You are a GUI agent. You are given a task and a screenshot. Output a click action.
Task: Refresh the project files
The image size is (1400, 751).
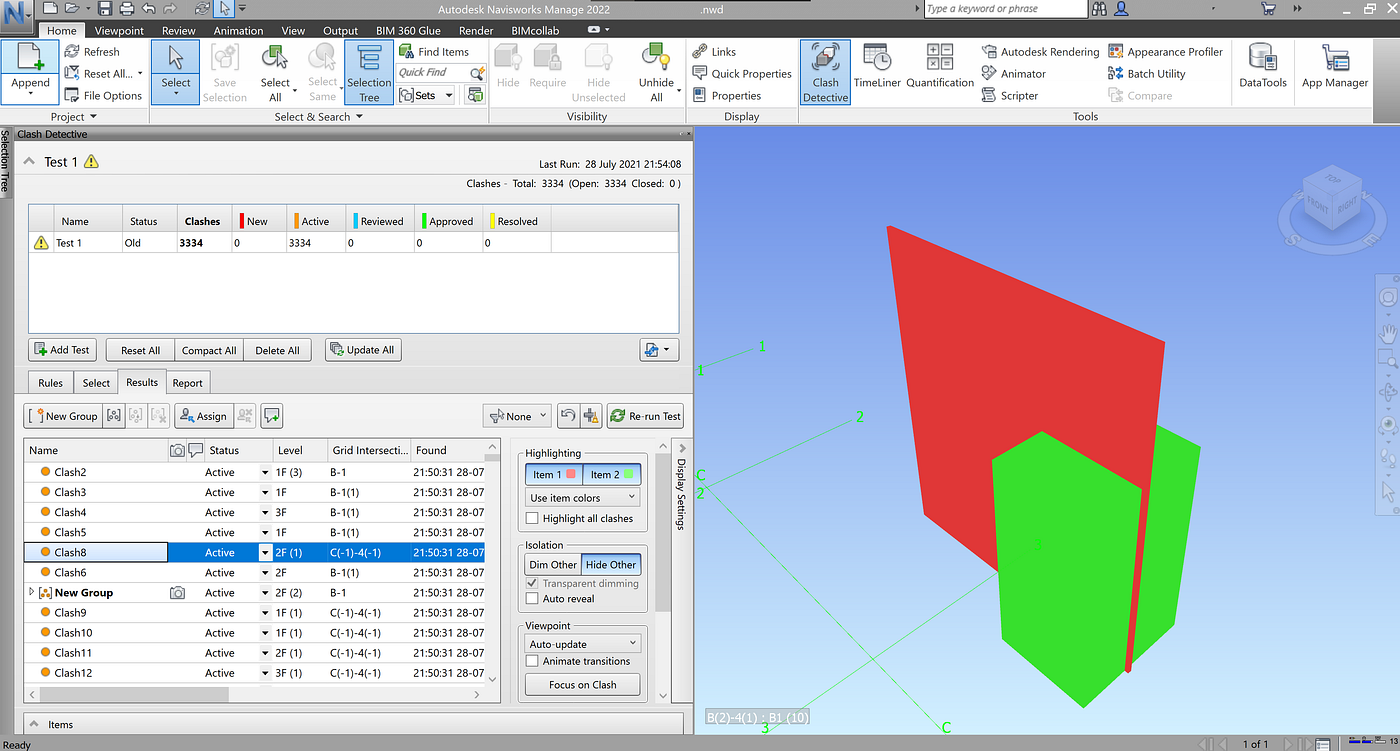pyautogui.click(x=92, y=52)
